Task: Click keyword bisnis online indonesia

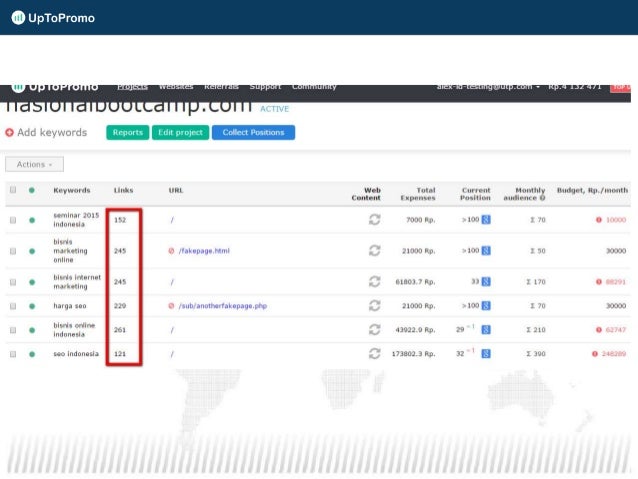Action: click(x=74, y=330)
